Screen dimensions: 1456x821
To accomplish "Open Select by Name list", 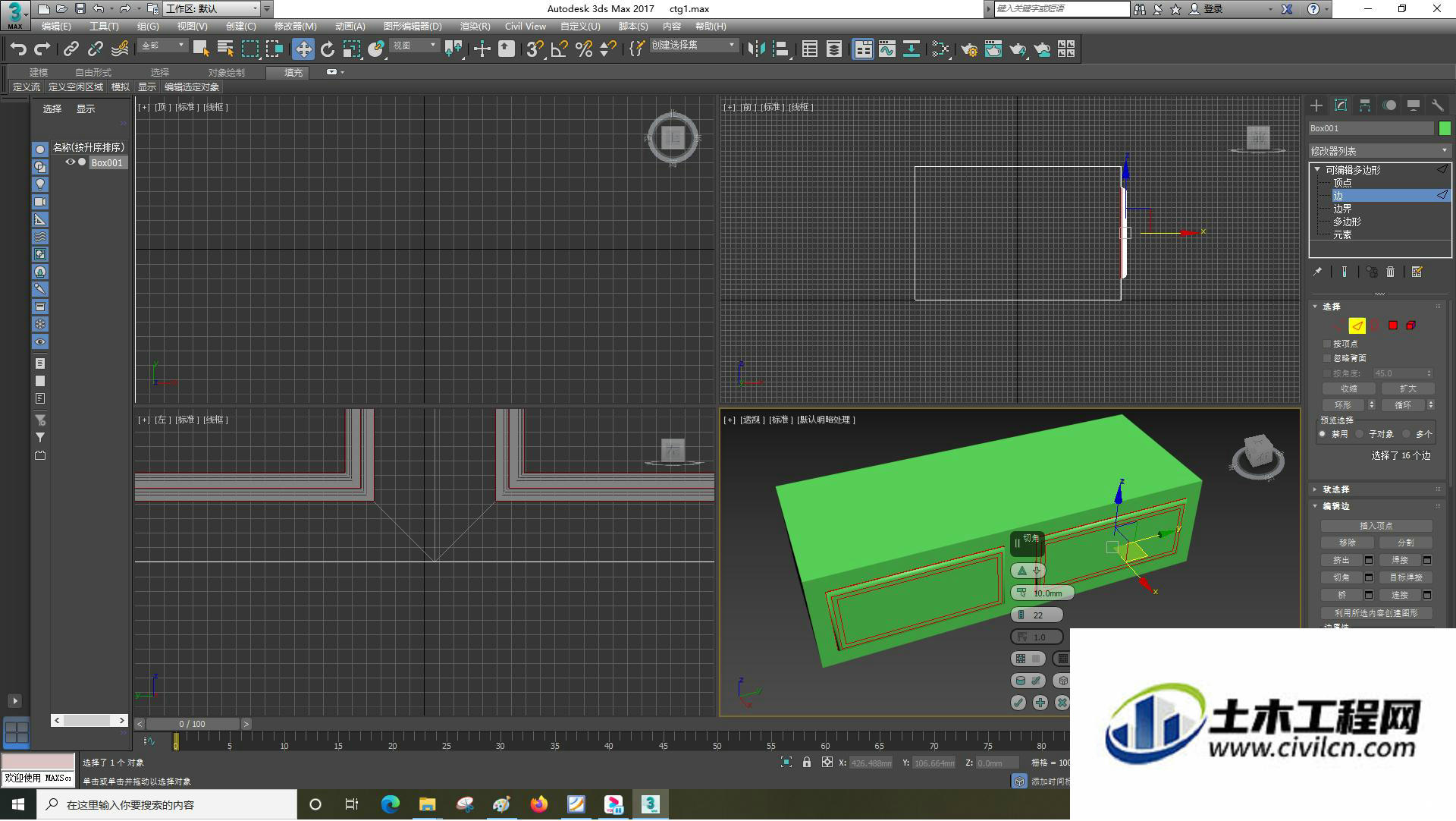I will [x=225, y=49].
